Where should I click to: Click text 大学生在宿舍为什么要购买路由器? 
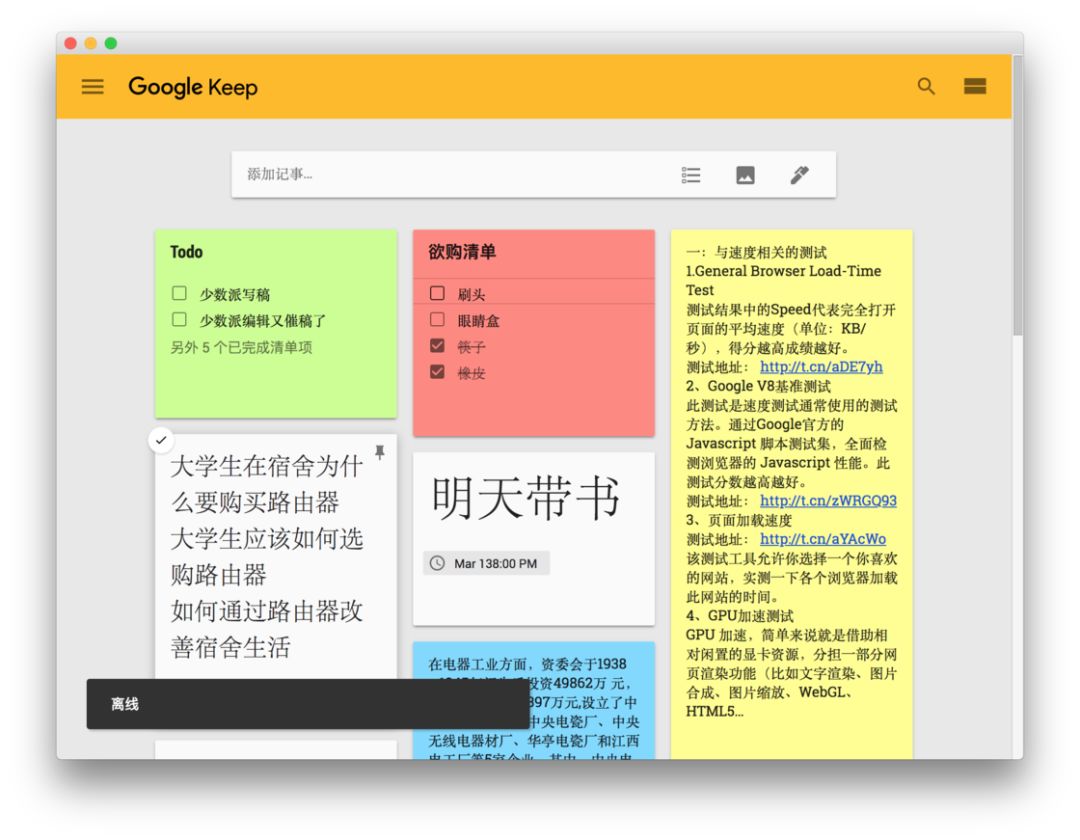click(x=267, y=484)
